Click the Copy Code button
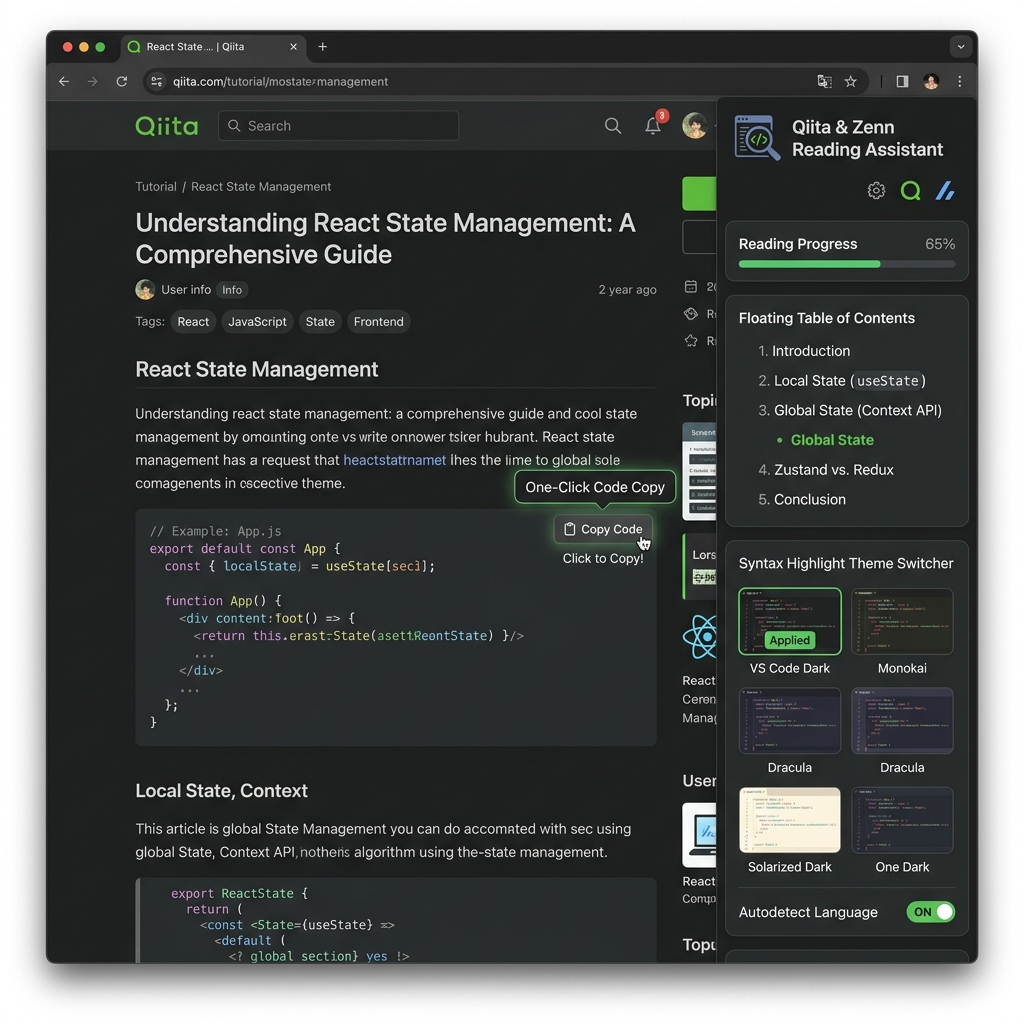Screen dimensions: 1024x1024 (x=603, y=530)
